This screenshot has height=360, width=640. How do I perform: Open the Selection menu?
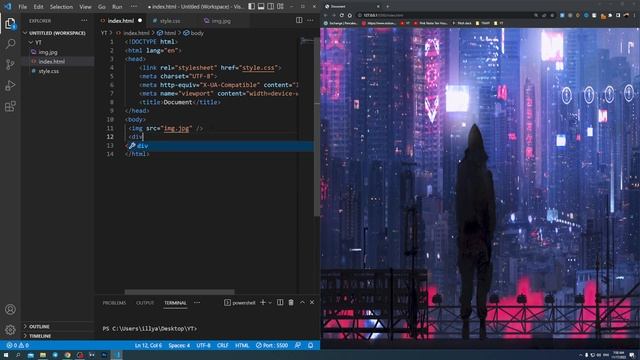coord(61,7)
